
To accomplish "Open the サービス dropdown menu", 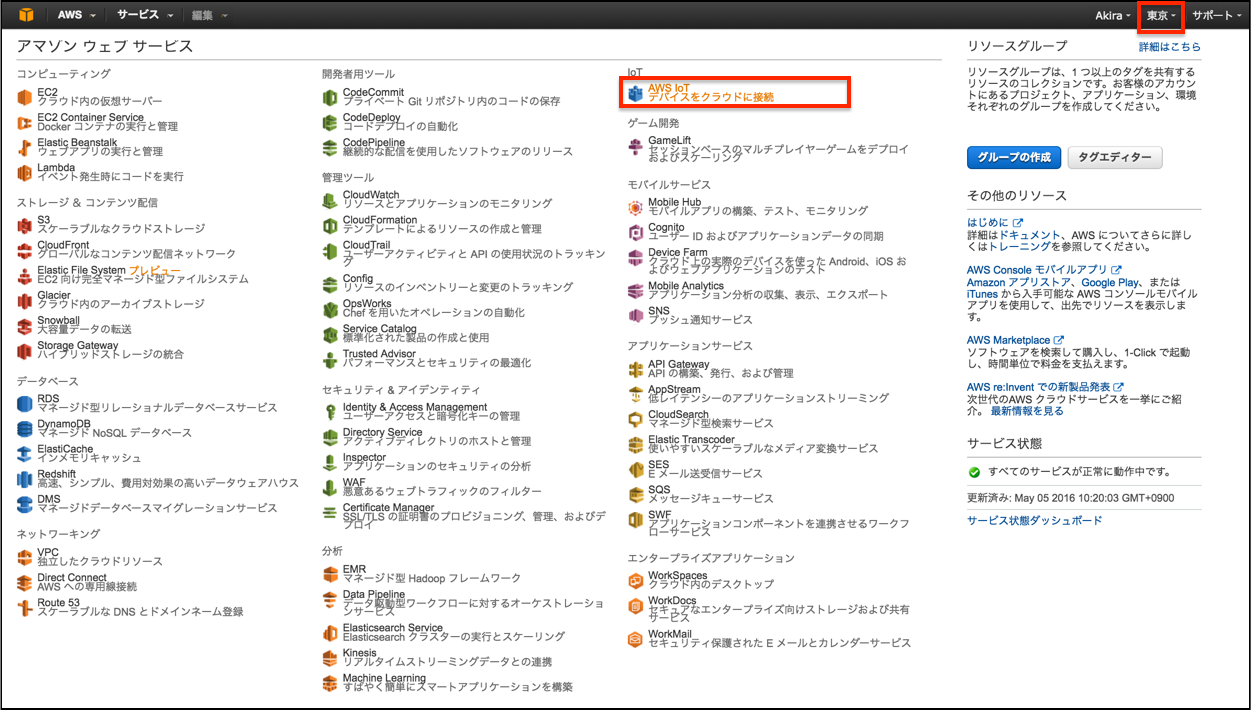I will [x=146, y=16].
